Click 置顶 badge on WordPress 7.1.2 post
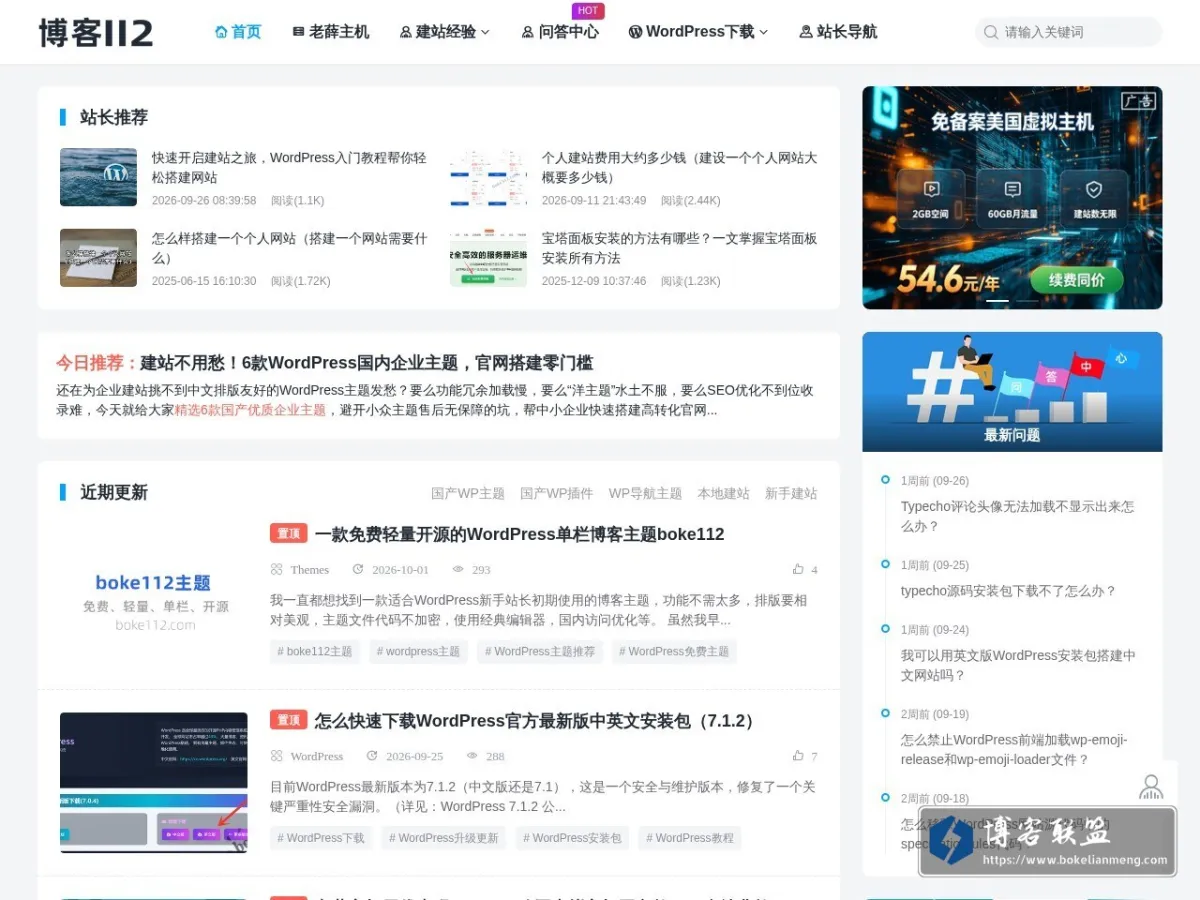This screenshot has height=900, width=1200. [288, 720]
